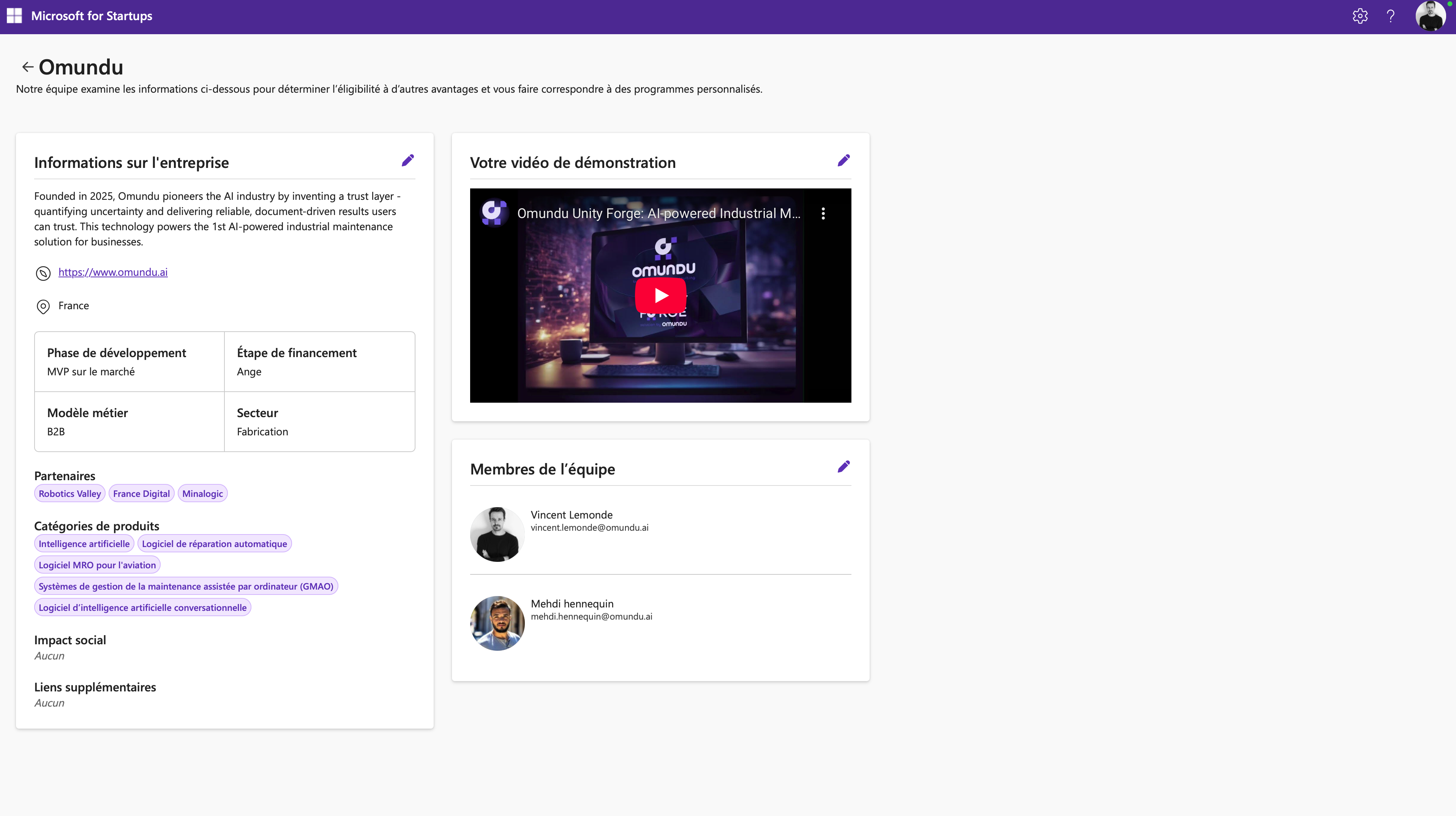Click the Modèle métier label
This screenshot has height=816, width=1456.
[x=88, y=413]
